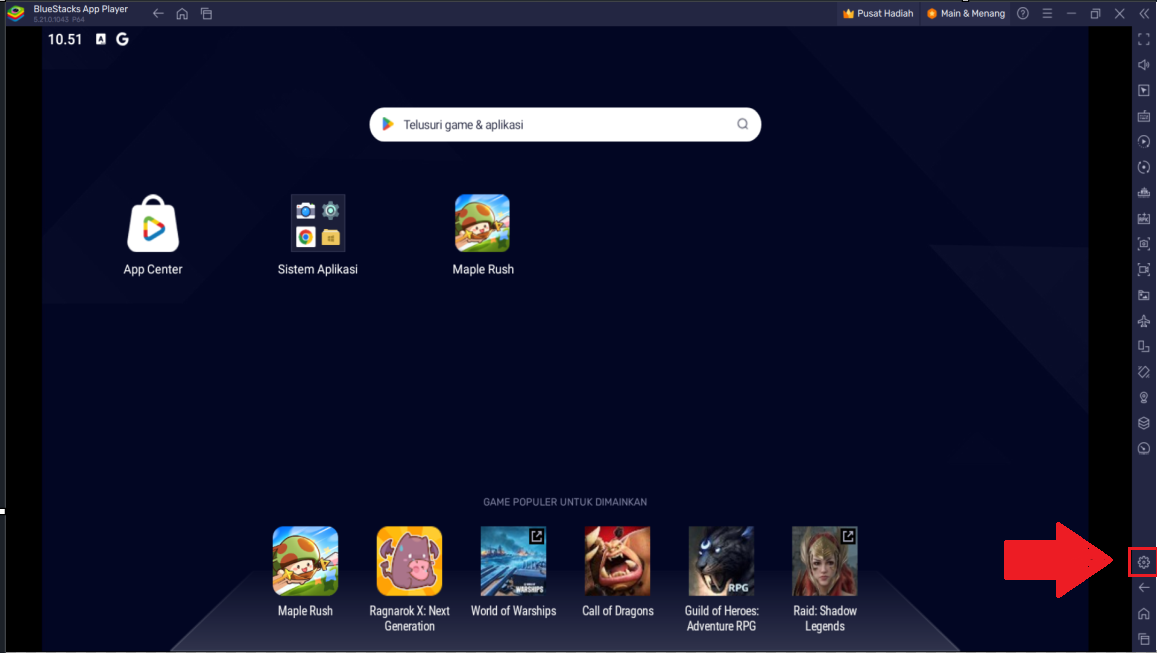Viewport: 1157px width, 653px height.
Task: Click the rotate screen sidebar icon
Action: coord(1143,346)
